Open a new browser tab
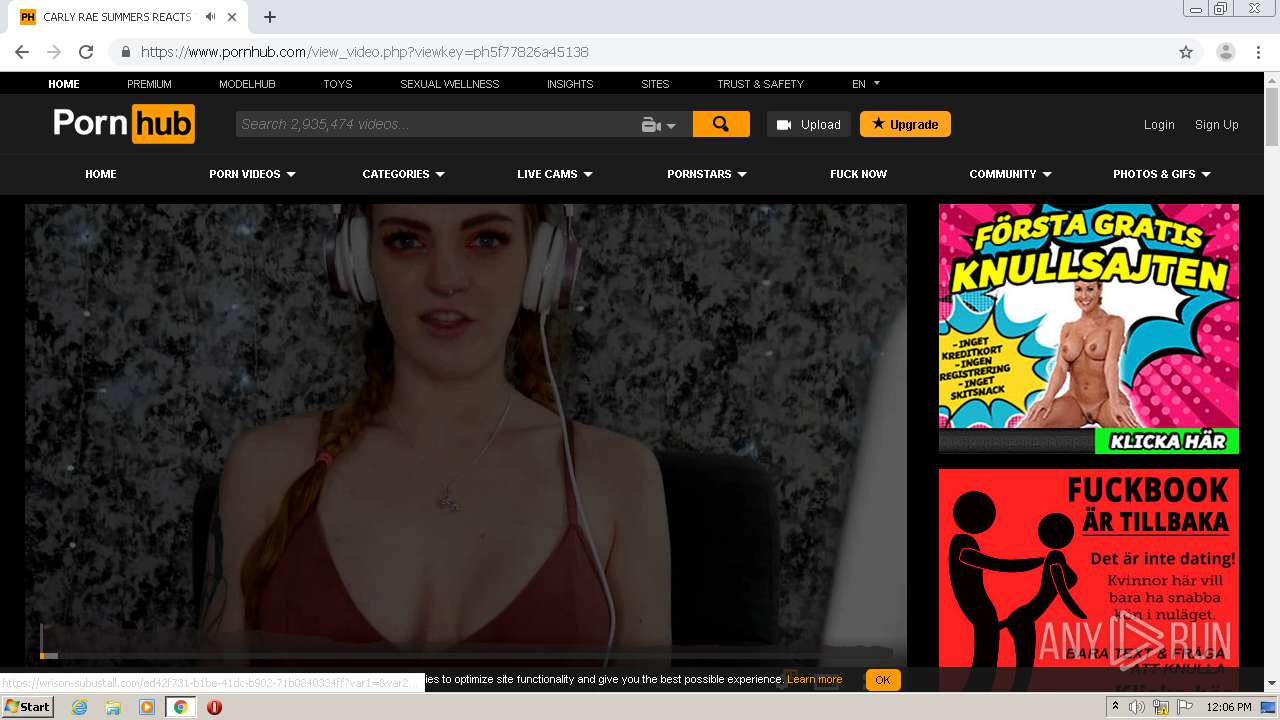The image size is (1280, 720). [x=270, y=17]
